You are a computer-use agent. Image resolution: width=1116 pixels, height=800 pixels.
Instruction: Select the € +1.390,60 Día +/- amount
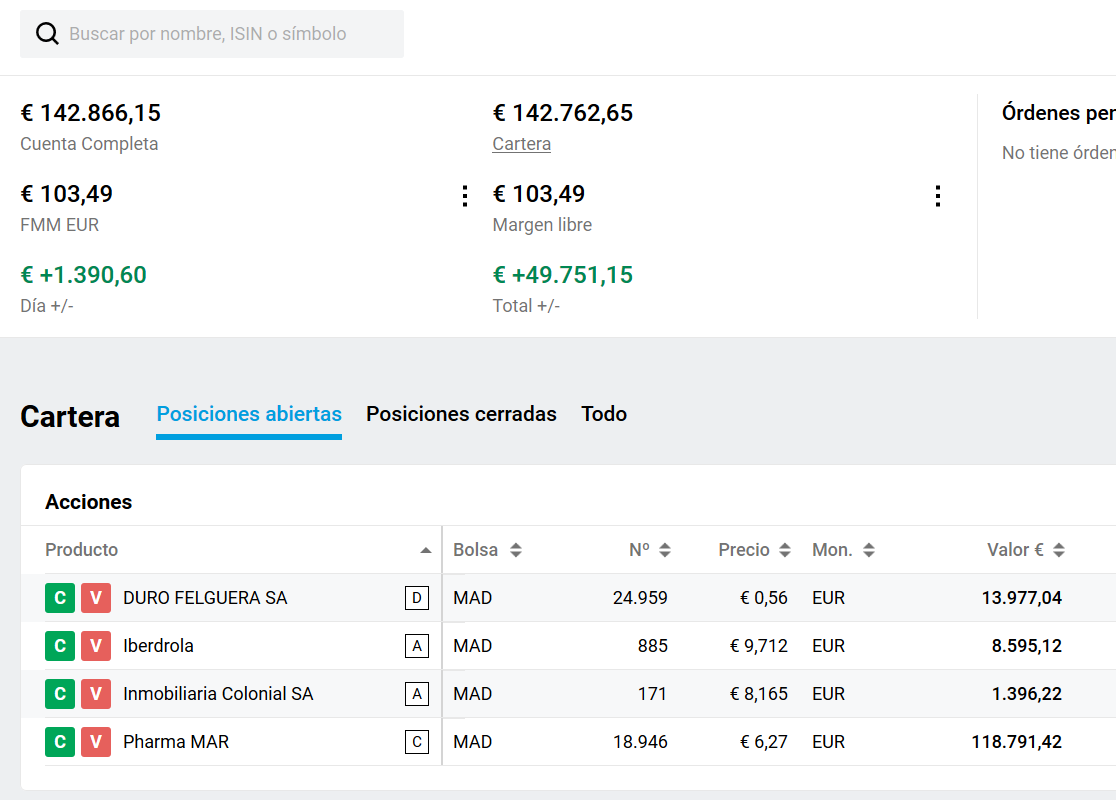(83, 275)
